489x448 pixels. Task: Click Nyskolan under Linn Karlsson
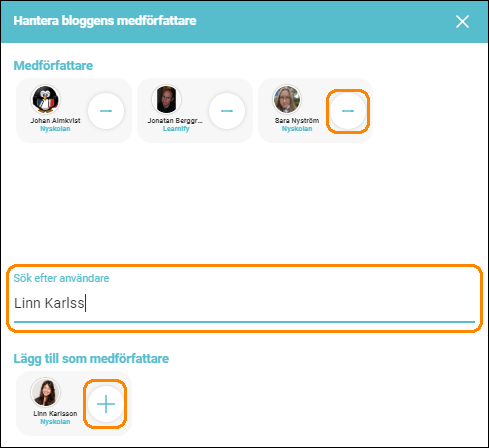tap(55, 422)
